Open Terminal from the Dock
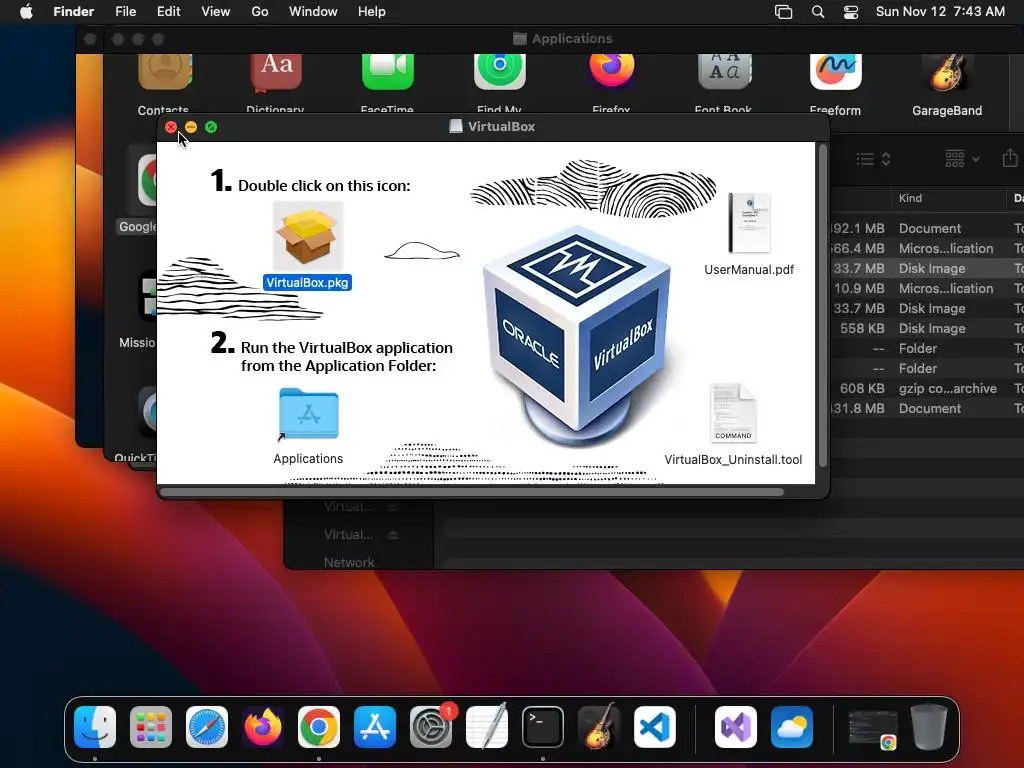Image resolution: width=1024 pixels, height=768 pixels. [543, 727]
